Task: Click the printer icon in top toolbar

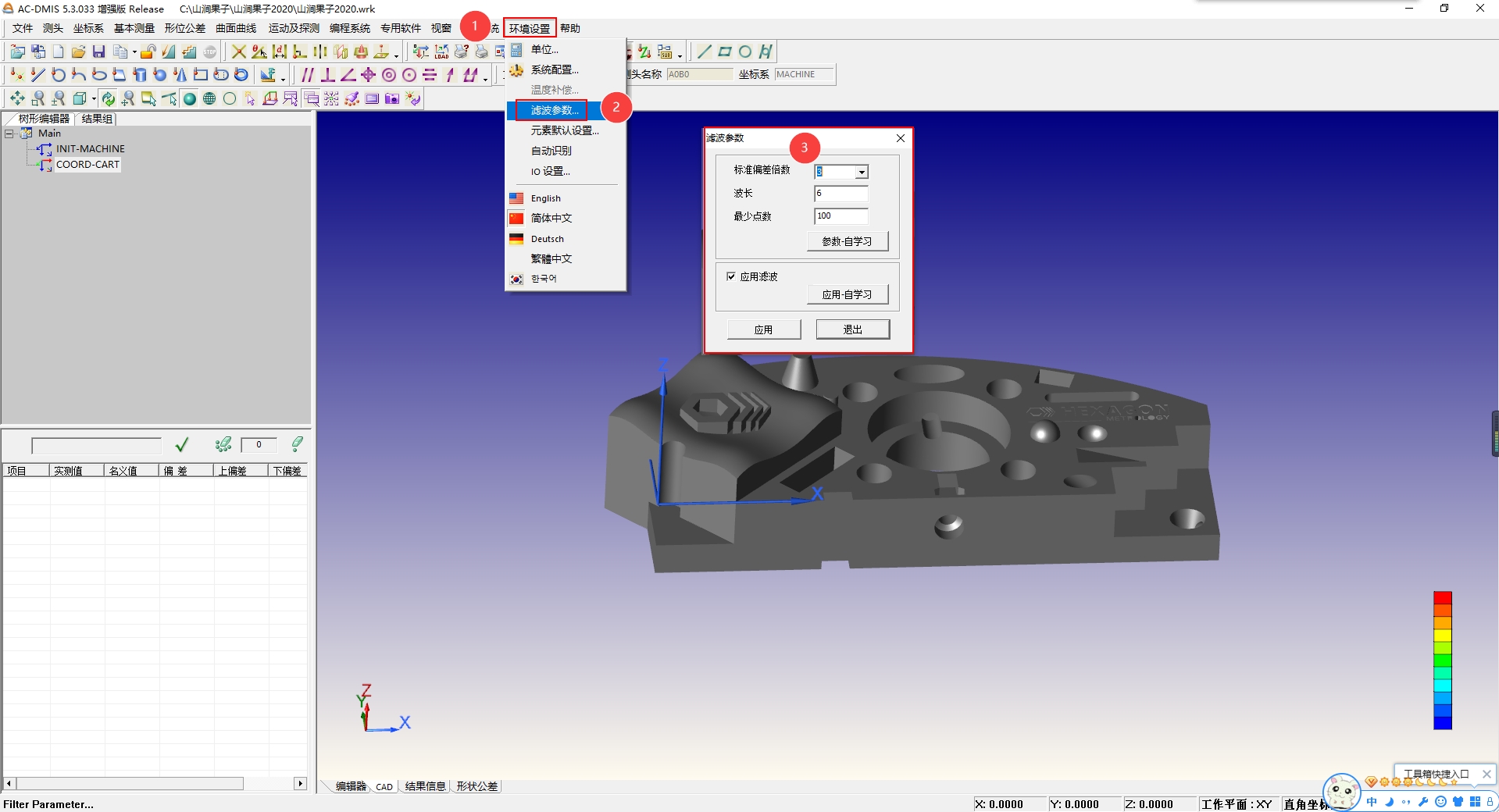Action: [482, 52]
